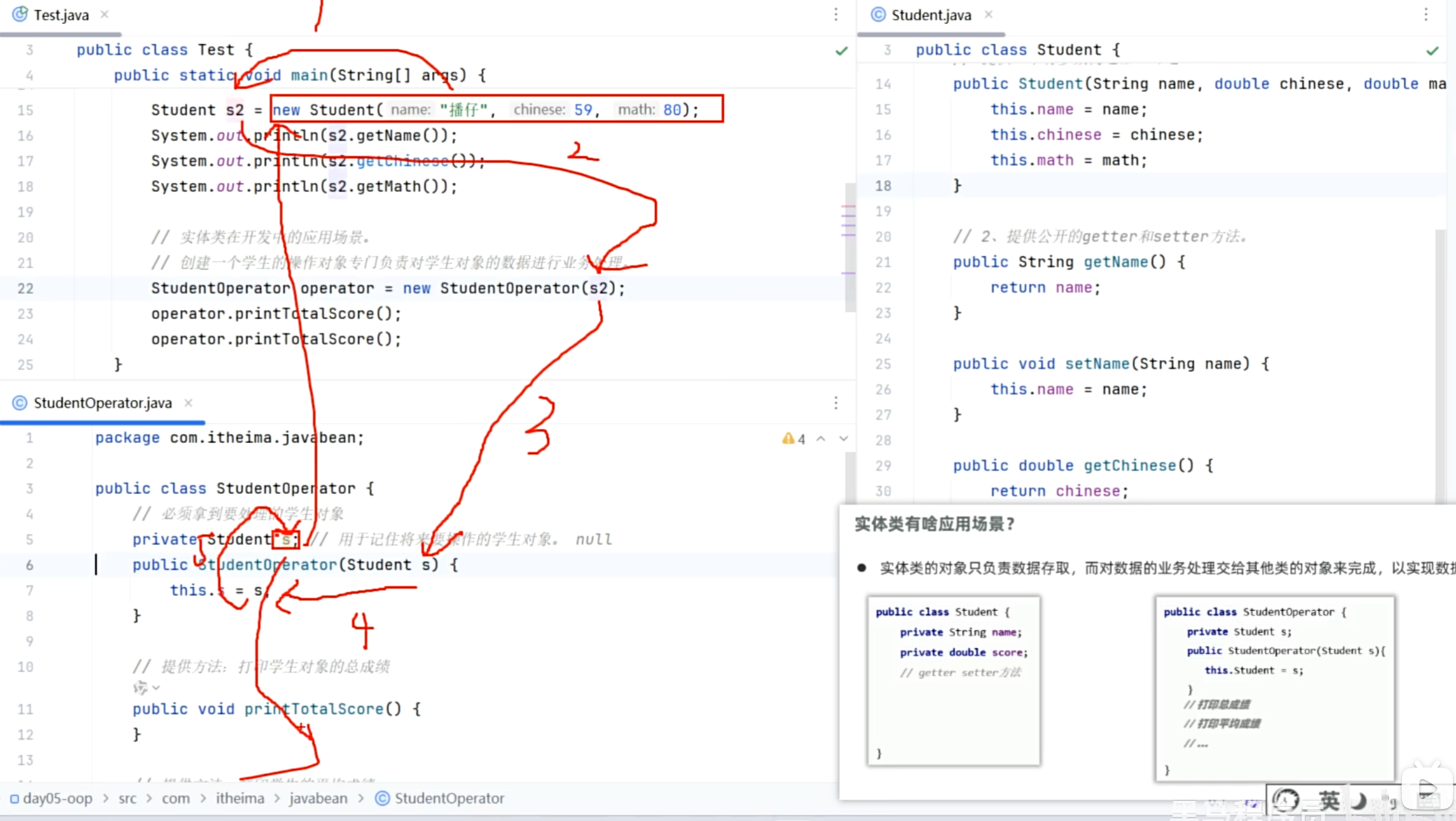The height and width of the screenshot is (821, 1456).
Task: Switch to the Test.java tab
Action: (60, 15)
